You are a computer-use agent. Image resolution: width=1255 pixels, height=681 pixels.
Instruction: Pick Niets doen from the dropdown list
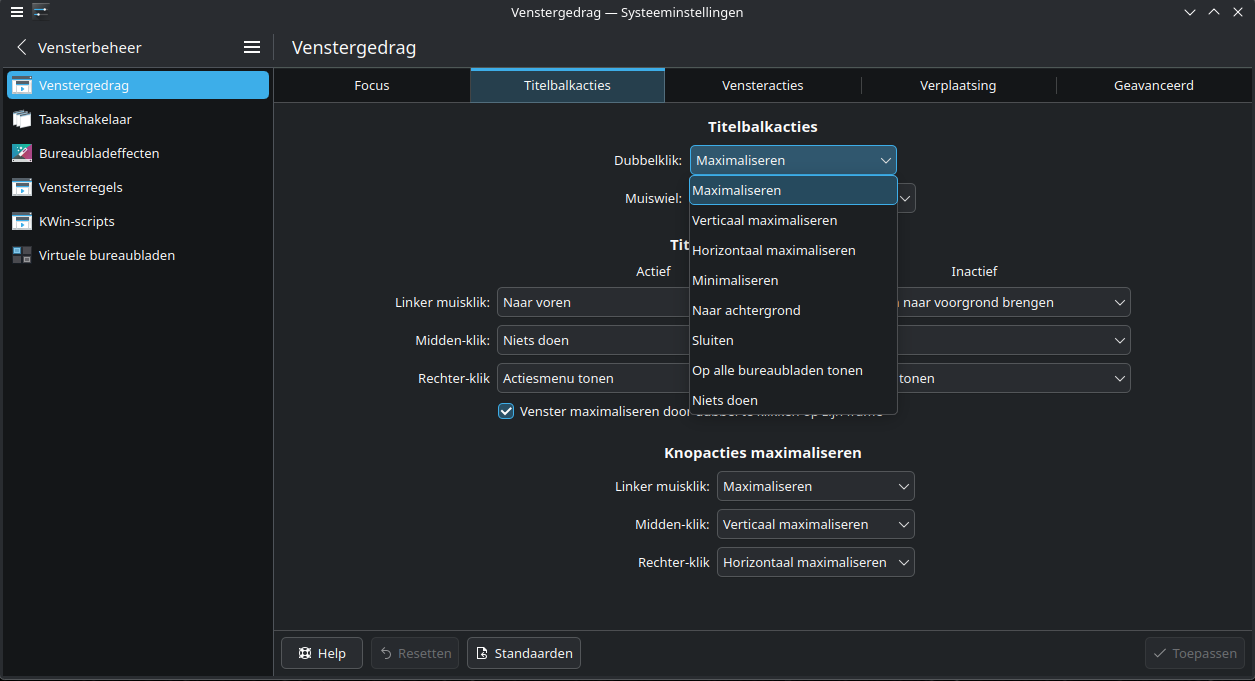pos(725,401)
